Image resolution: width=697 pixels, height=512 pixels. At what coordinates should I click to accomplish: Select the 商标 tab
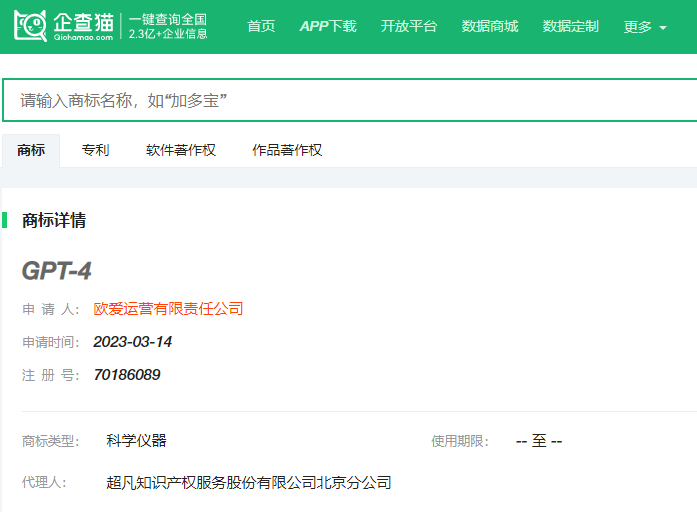pos(31,150)
